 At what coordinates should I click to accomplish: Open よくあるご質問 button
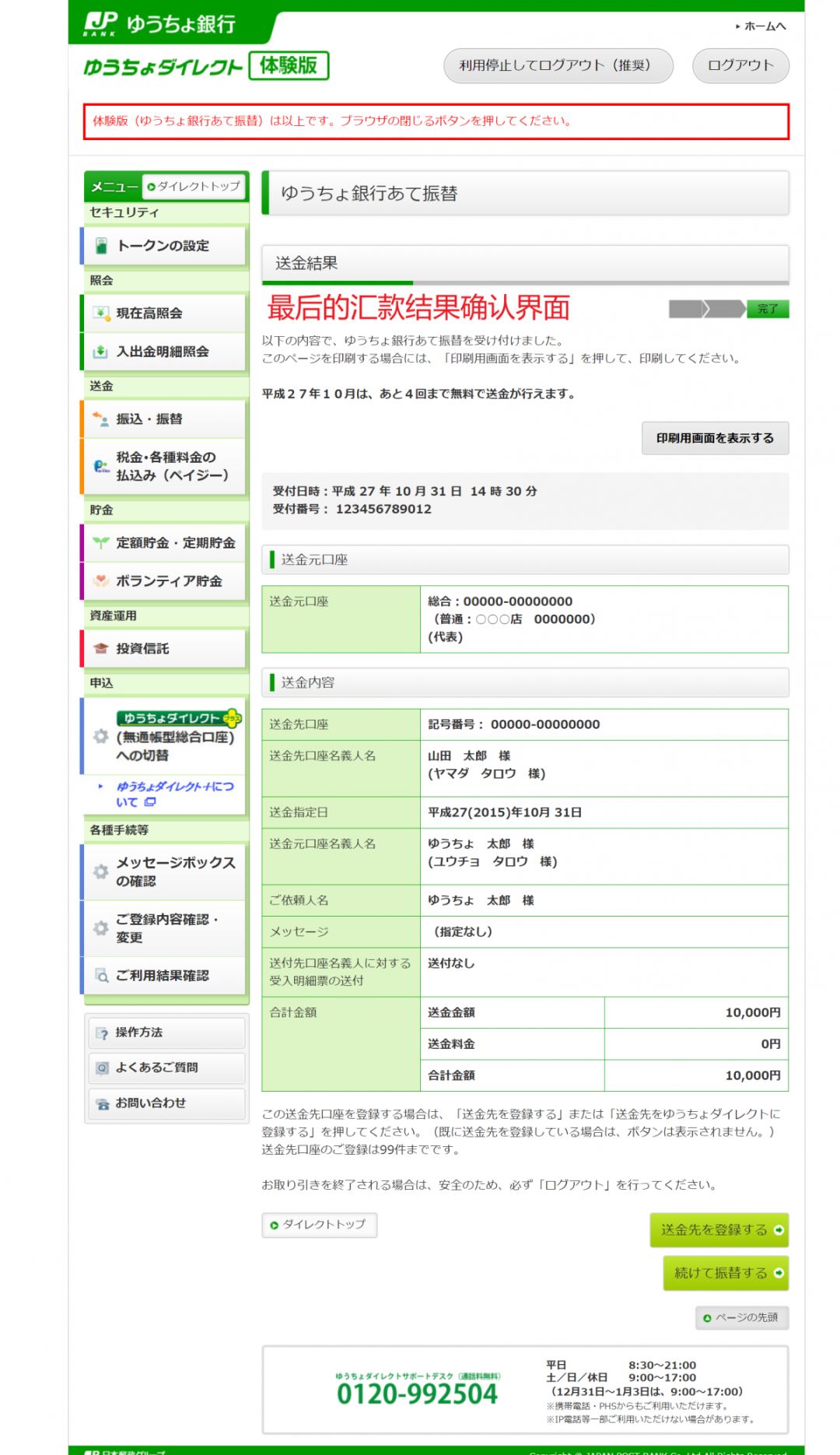click(166, 1068)
